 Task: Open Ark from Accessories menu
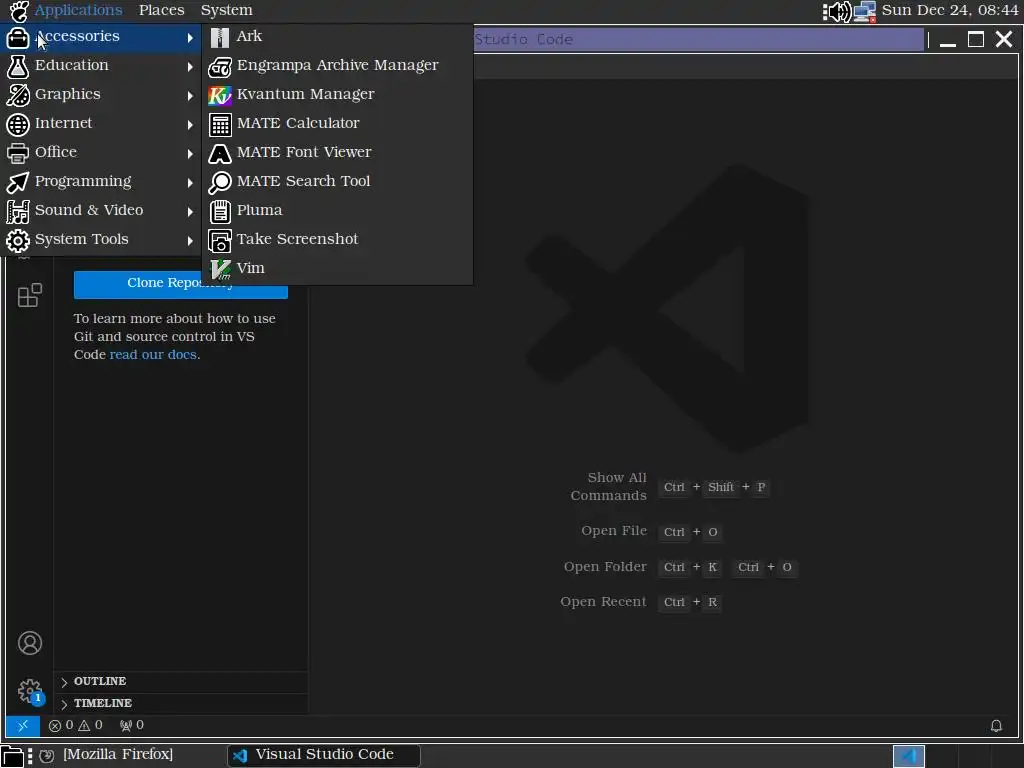point(337,37)
